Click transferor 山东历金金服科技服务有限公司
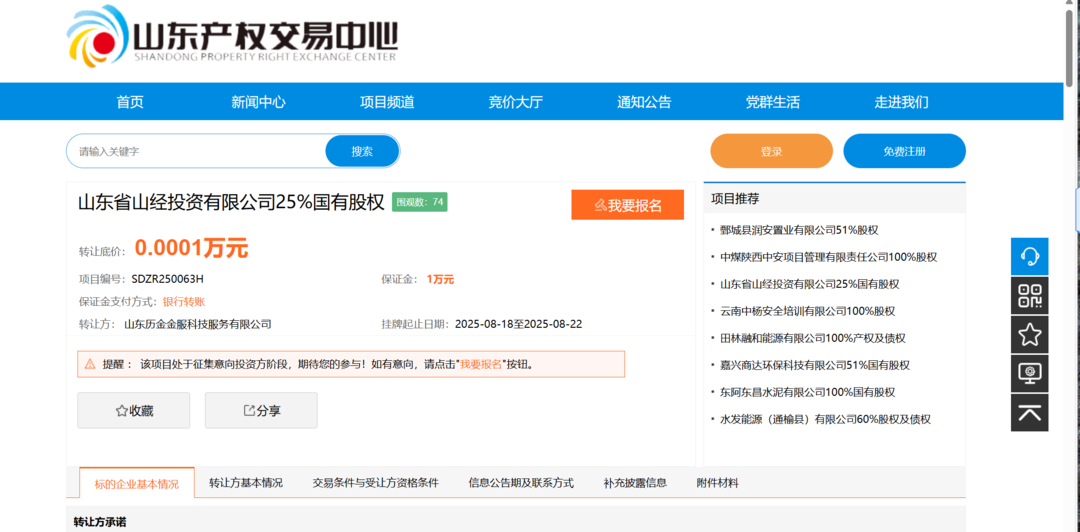 [198, 324]
